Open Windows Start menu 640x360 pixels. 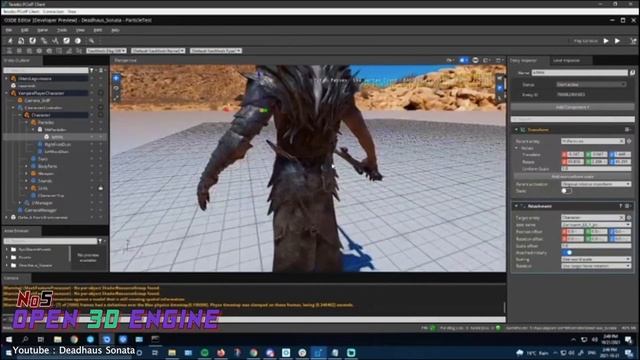pyautogui.click(x=9, y=339)
